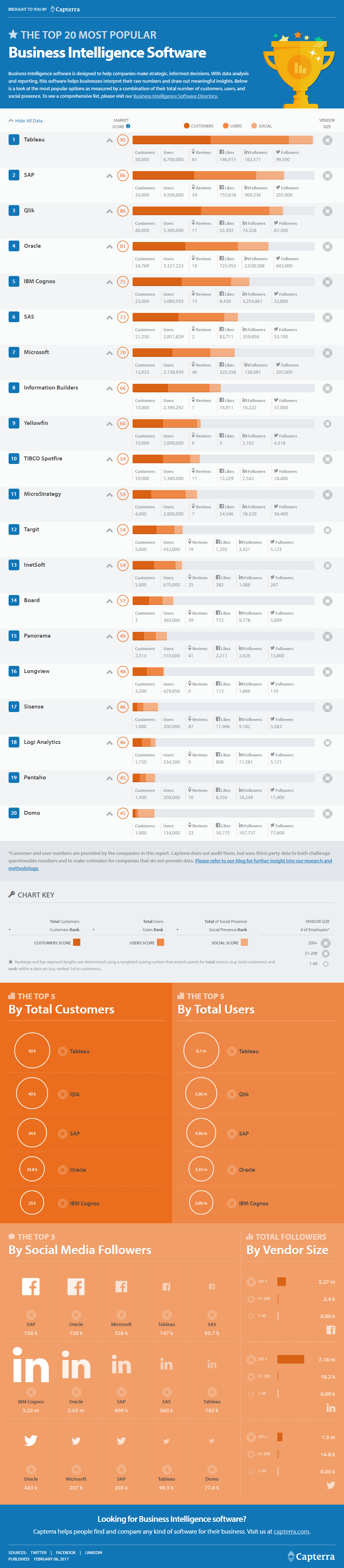Open the TWITTER source link
The image size is (344, 1568).
(x=38, y=1552)
